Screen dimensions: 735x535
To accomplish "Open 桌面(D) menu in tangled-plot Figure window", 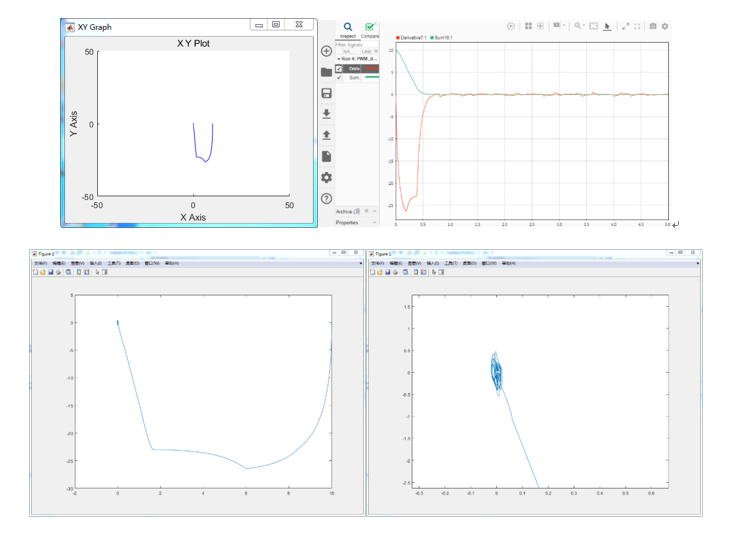I will (470, 263).
